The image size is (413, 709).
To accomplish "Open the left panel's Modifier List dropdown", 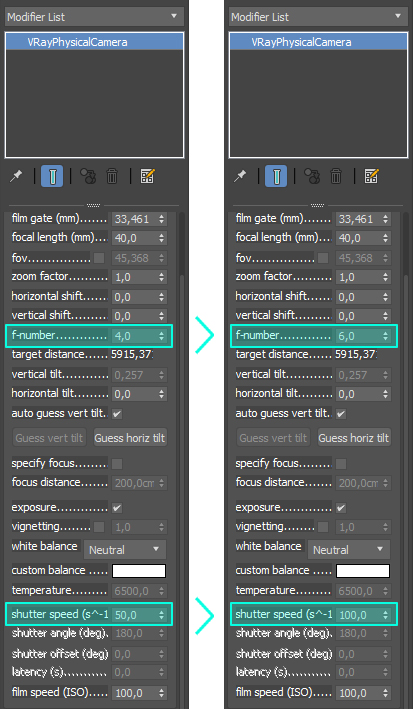I will [94, 17].
